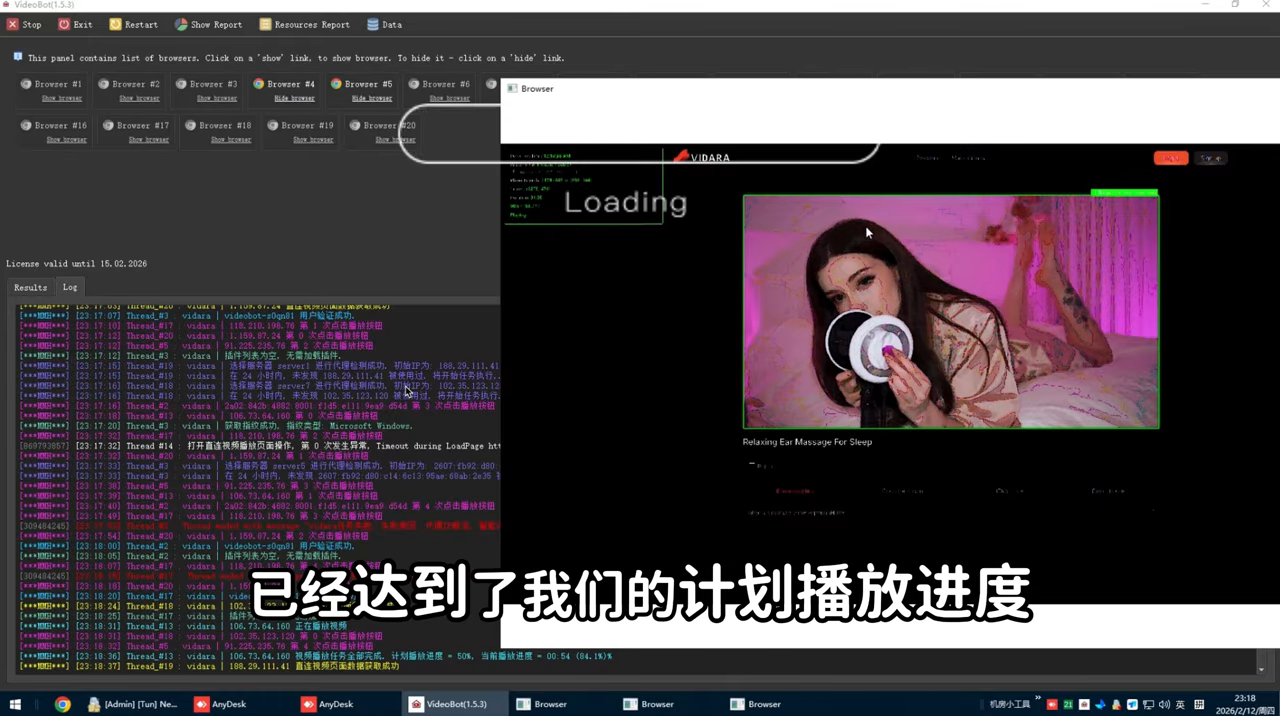Viewport: 1280px width, 716px height.
Task: Open Show Report from the toolbar
Action: 208,25
